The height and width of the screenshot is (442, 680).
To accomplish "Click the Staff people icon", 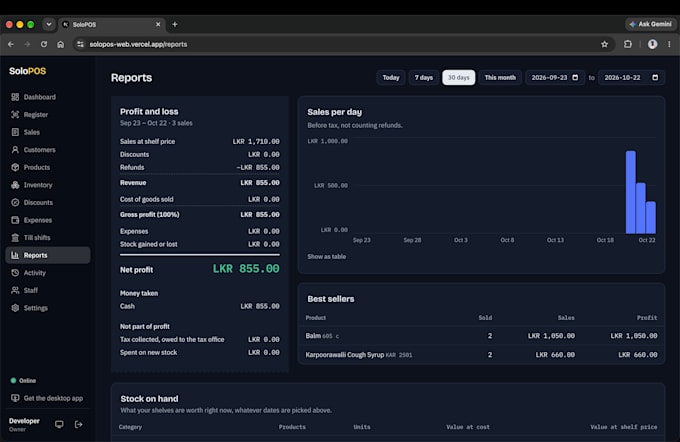I will (x=15, y=290).
